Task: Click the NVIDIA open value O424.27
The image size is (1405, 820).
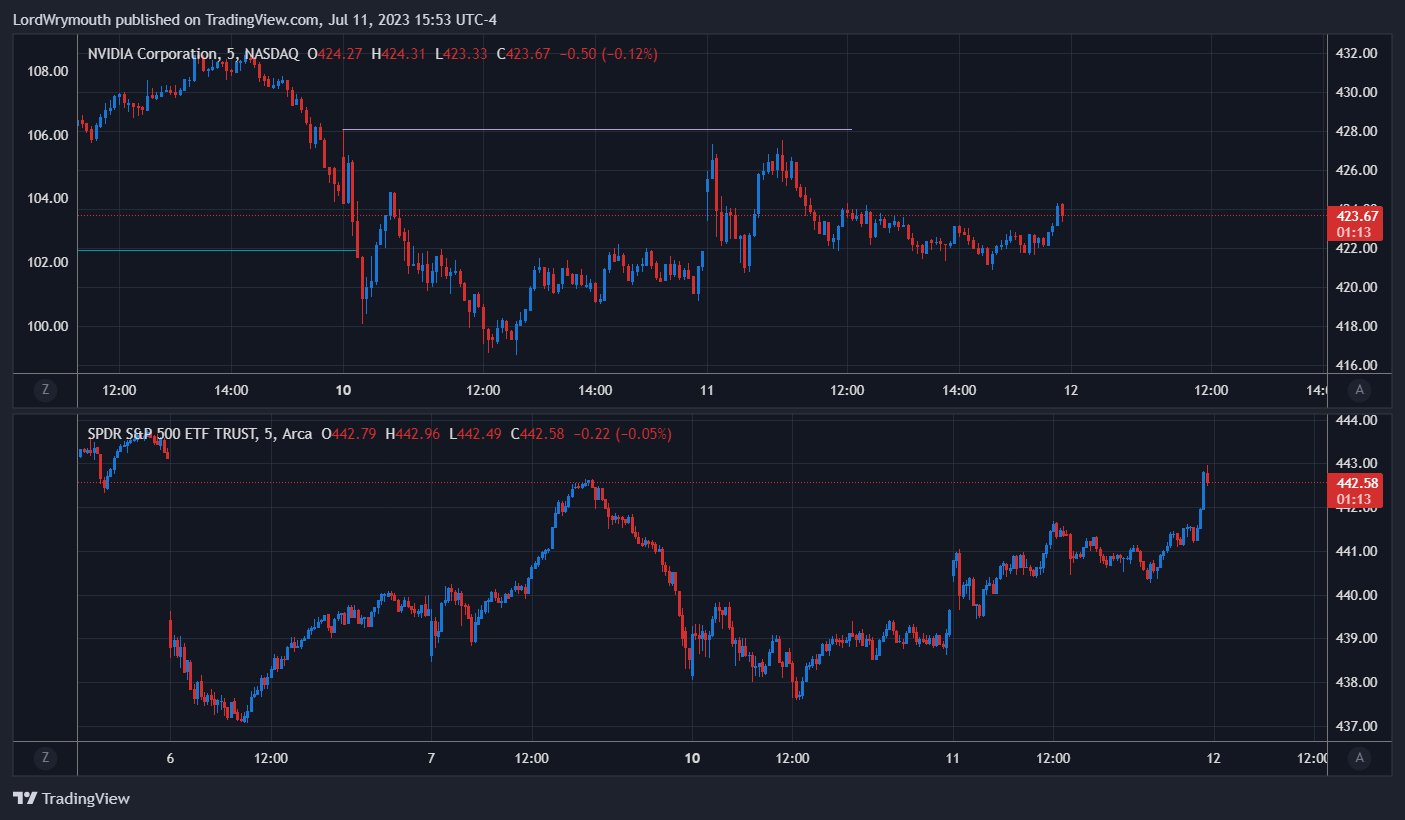Action: tap(335, 54)
